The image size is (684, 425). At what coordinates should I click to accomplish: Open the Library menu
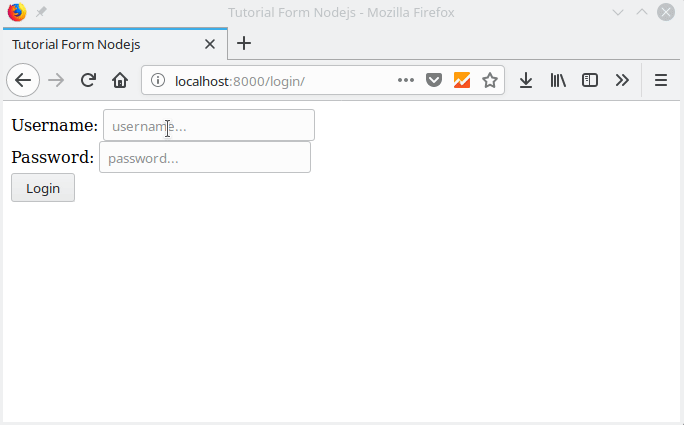(x=558, y=80)
